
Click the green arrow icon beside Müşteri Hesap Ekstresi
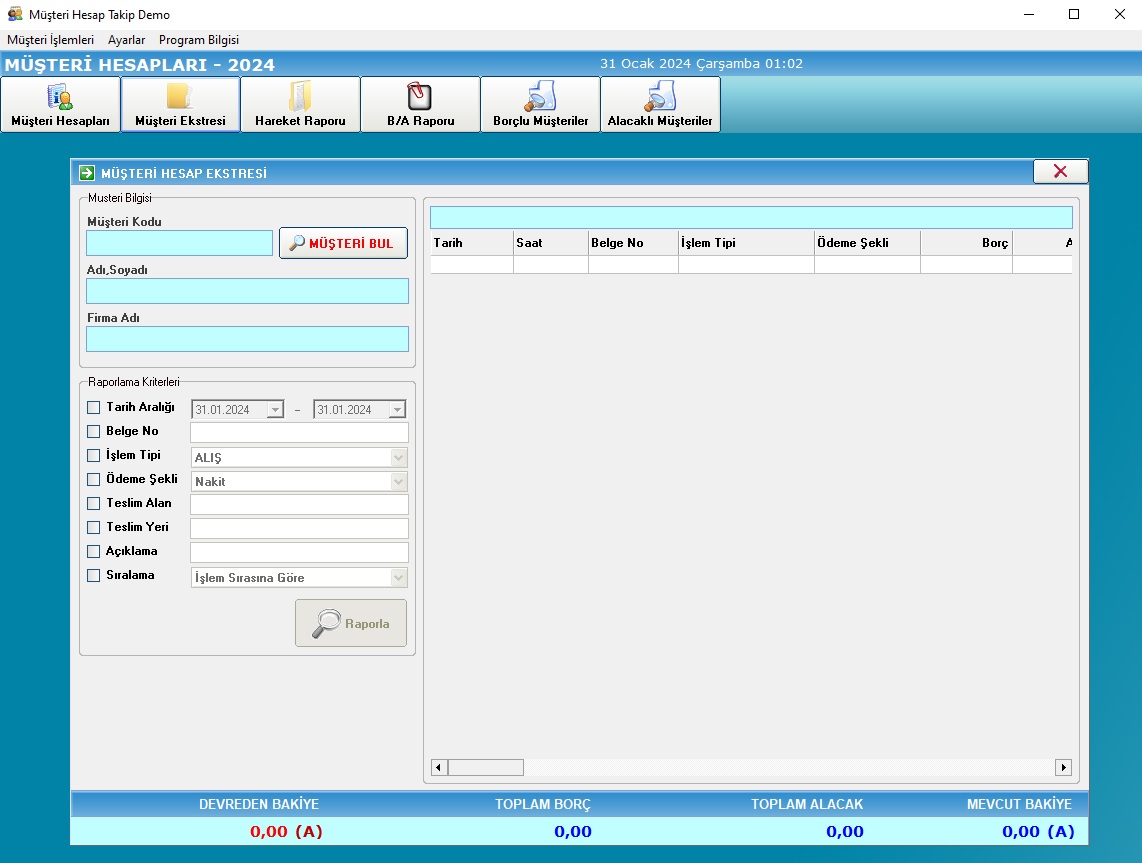tap(87, 173)
